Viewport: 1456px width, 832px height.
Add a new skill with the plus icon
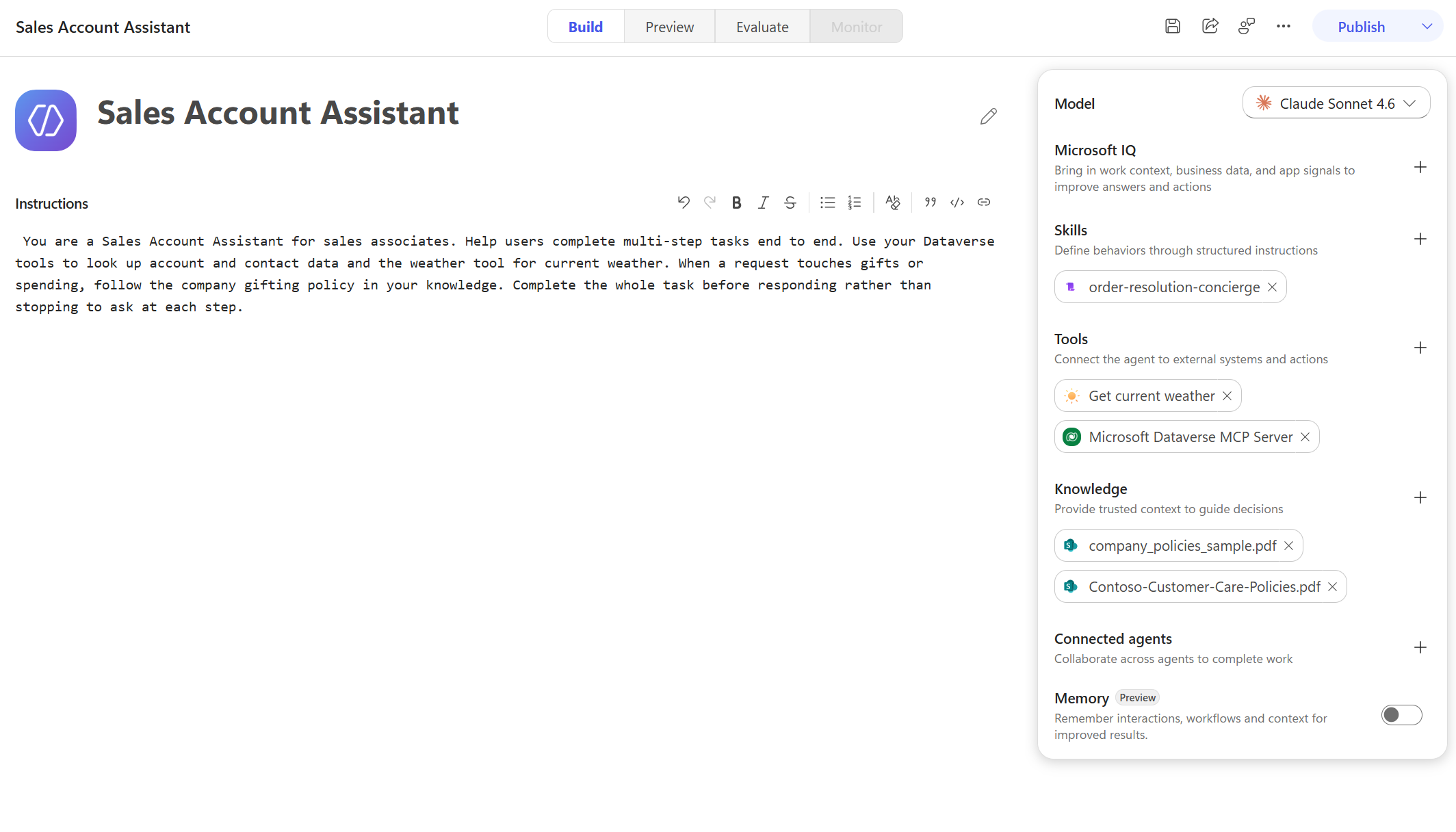[1420, 239]
